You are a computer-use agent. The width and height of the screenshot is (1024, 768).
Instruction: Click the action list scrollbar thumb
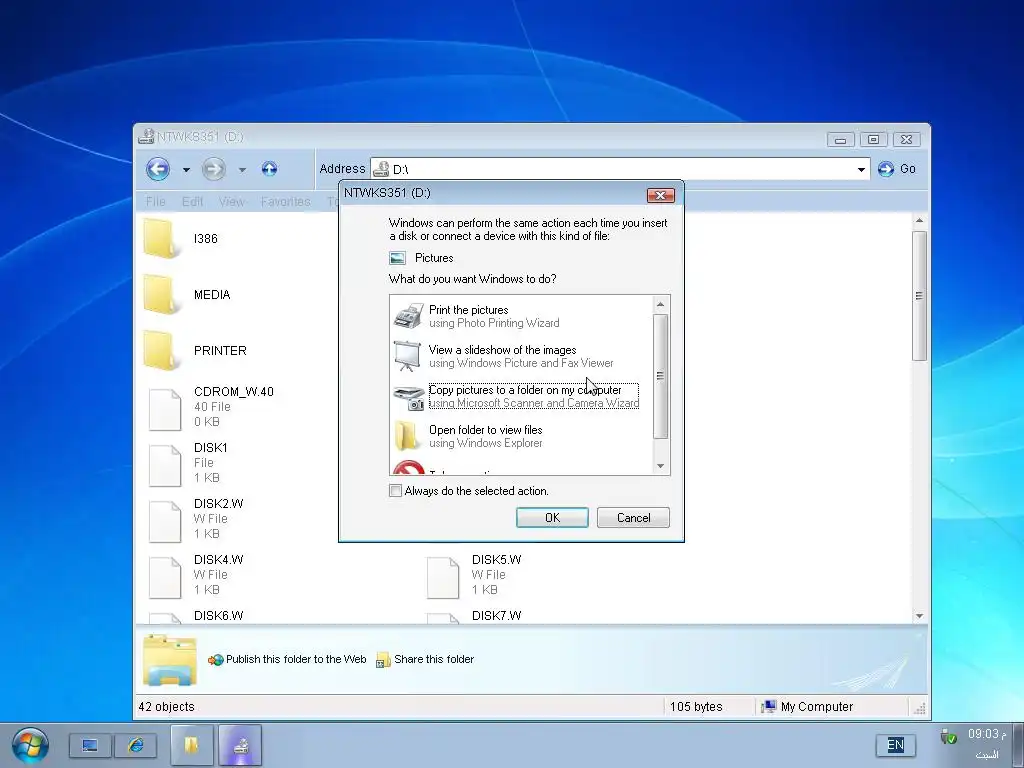tap(660, 376)
